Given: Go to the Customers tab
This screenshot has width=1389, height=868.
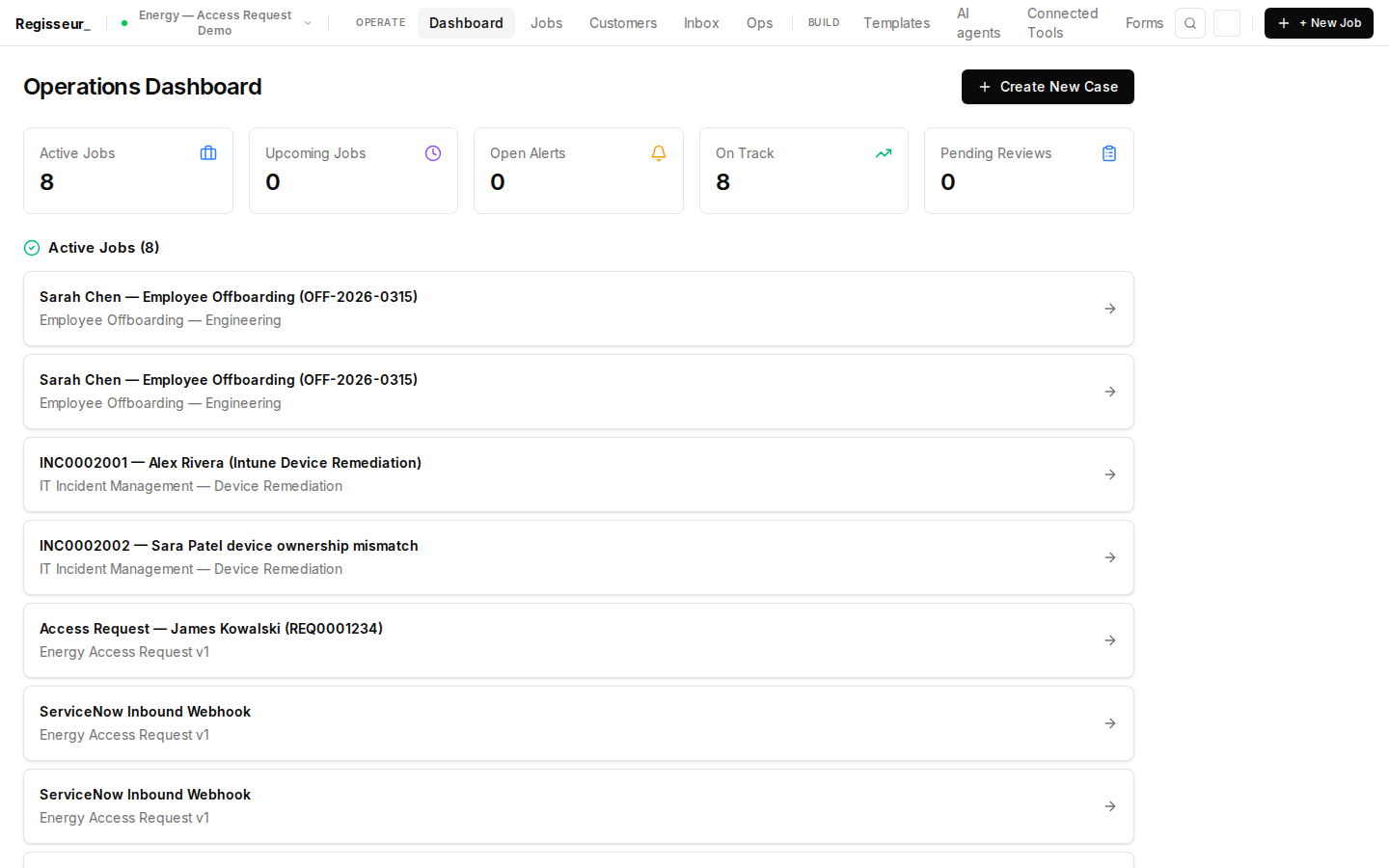Looking at the screenshot, I should click(623, 23).
